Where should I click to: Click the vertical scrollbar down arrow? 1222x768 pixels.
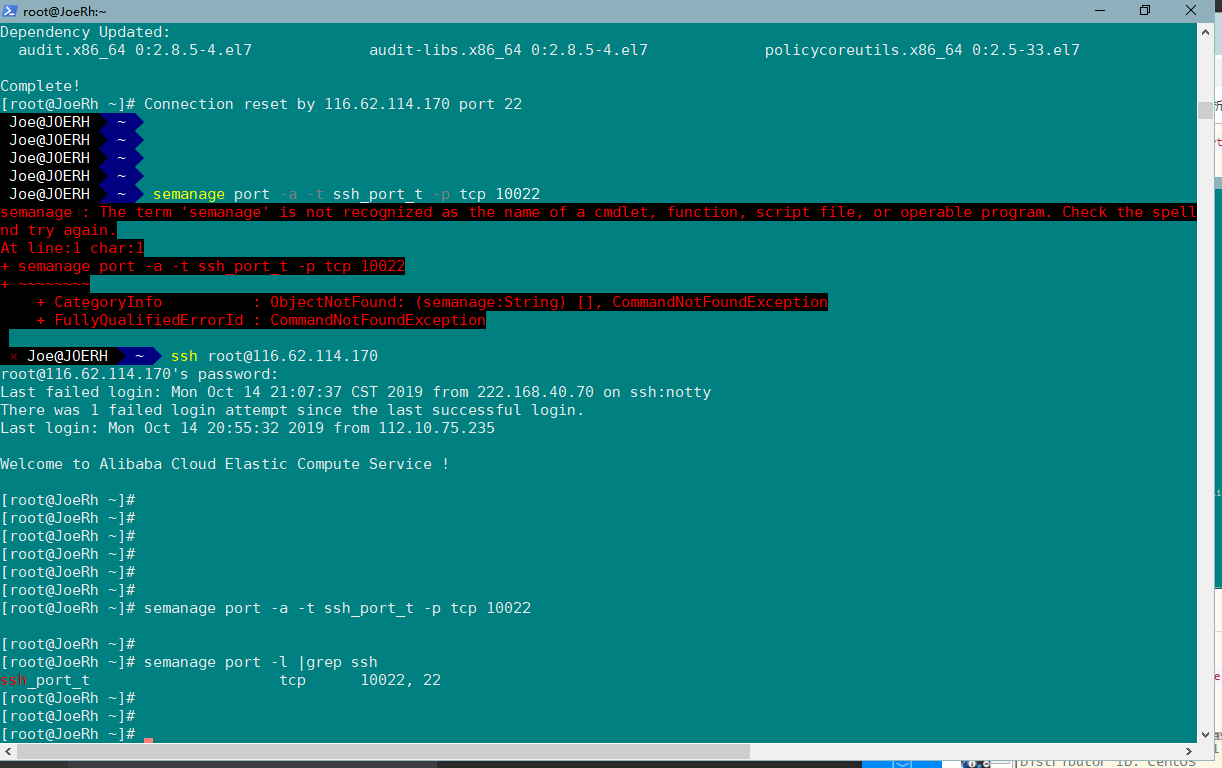[1205, 734]
